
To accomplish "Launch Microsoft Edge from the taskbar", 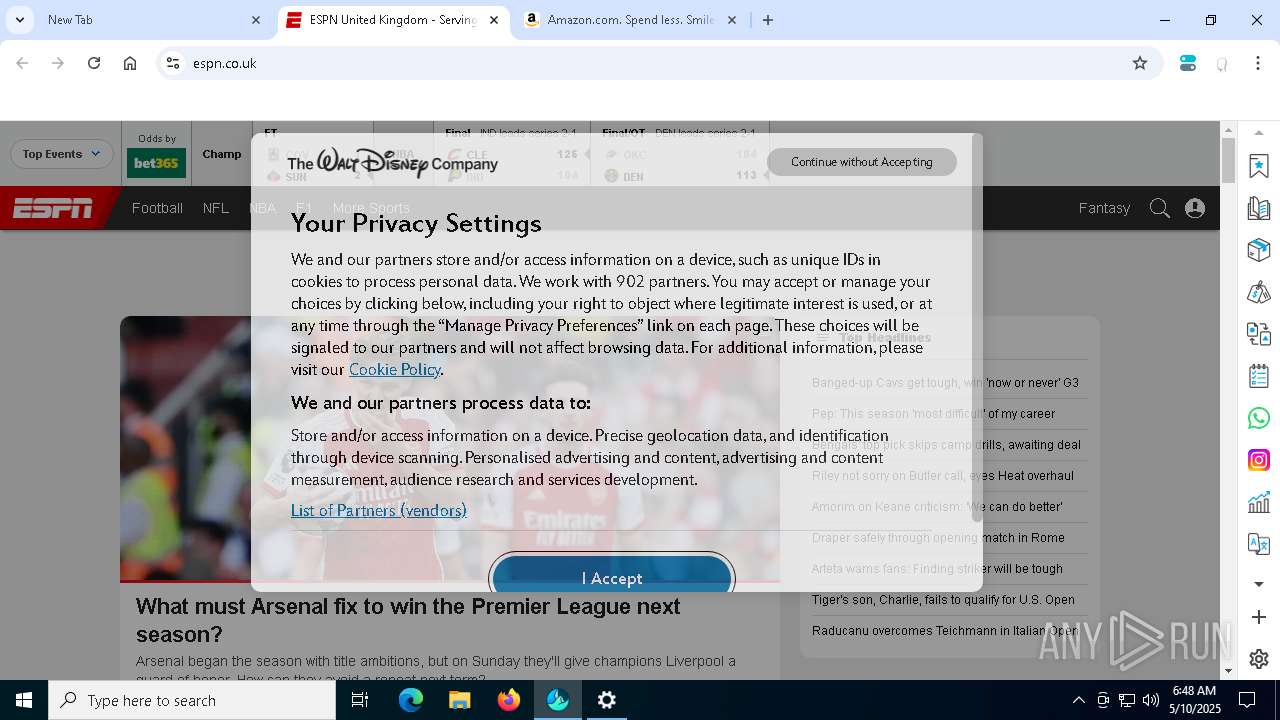I will pyautogui.click(x=411, y=700).
